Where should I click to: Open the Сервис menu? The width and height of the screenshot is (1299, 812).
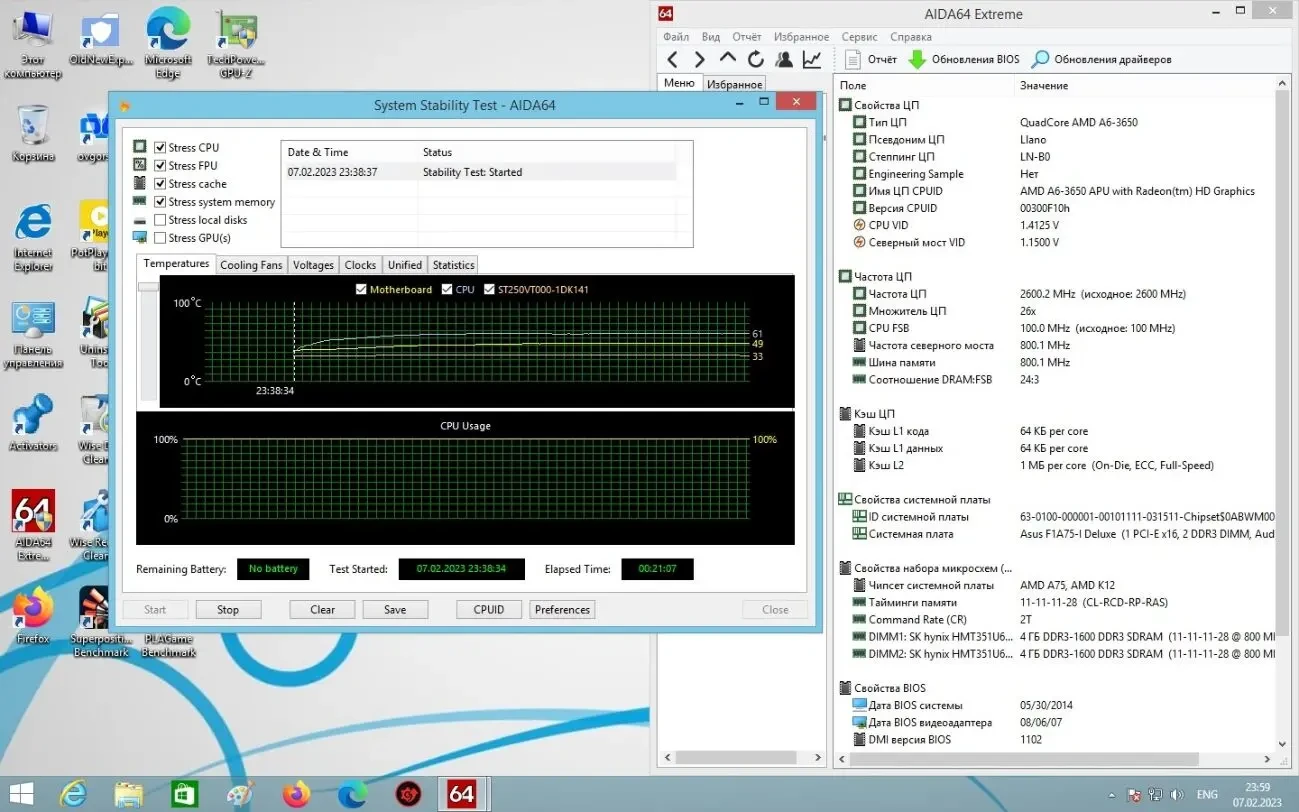tap(859, 36)
